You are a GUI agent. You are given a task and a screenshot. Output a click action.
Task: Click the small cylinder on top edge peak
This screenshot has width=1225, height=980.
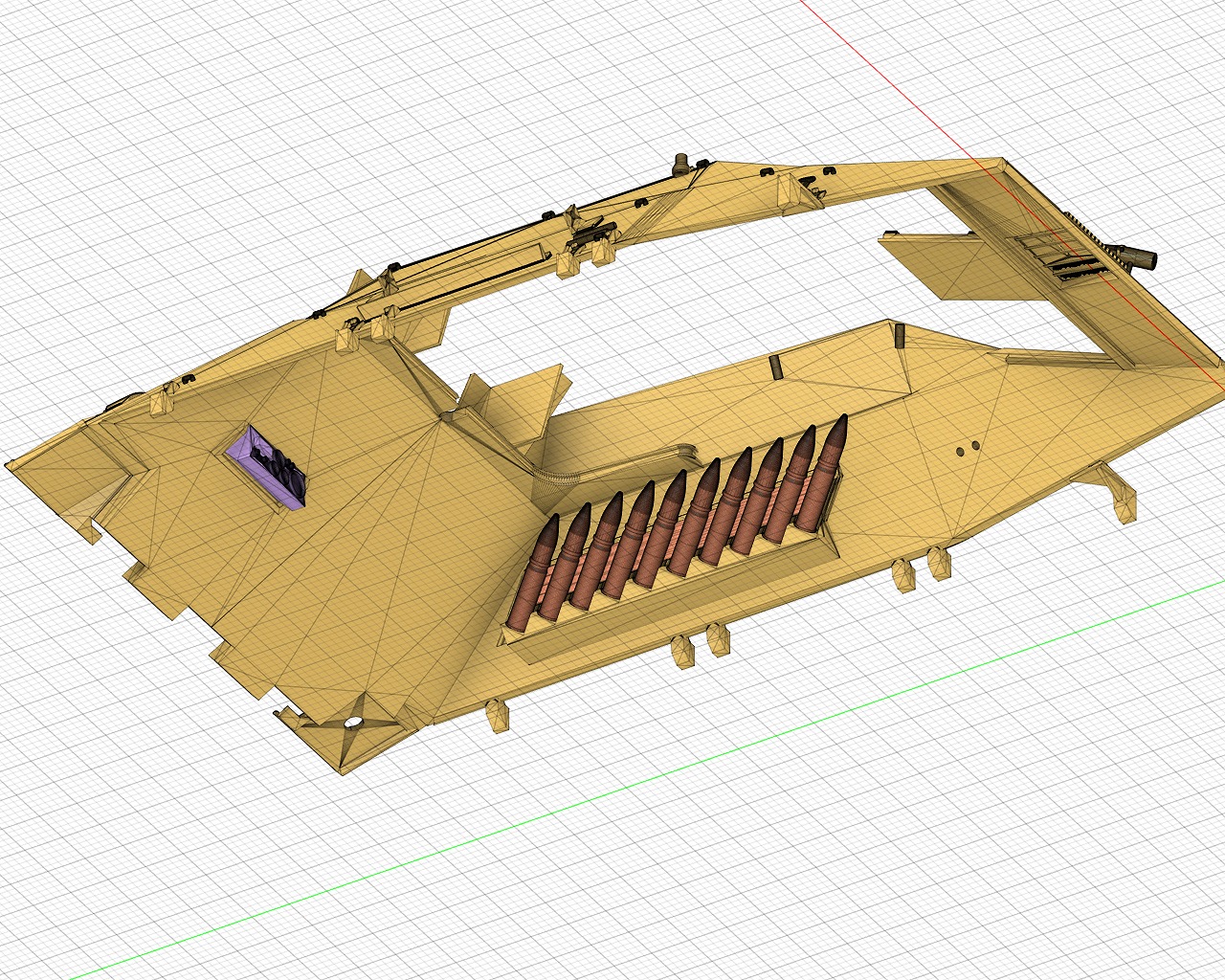click(682, 164)
